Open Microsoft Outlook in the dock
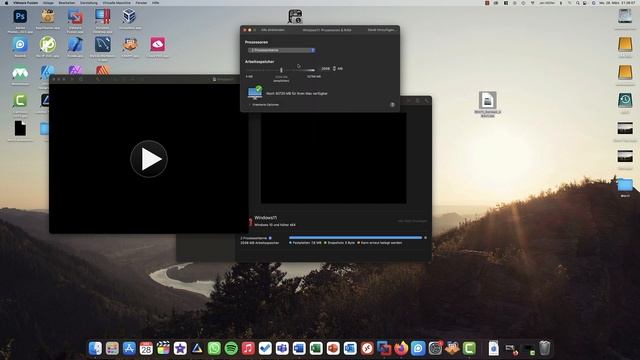Screen dimensions: 640x360 (x=350, y=348)
